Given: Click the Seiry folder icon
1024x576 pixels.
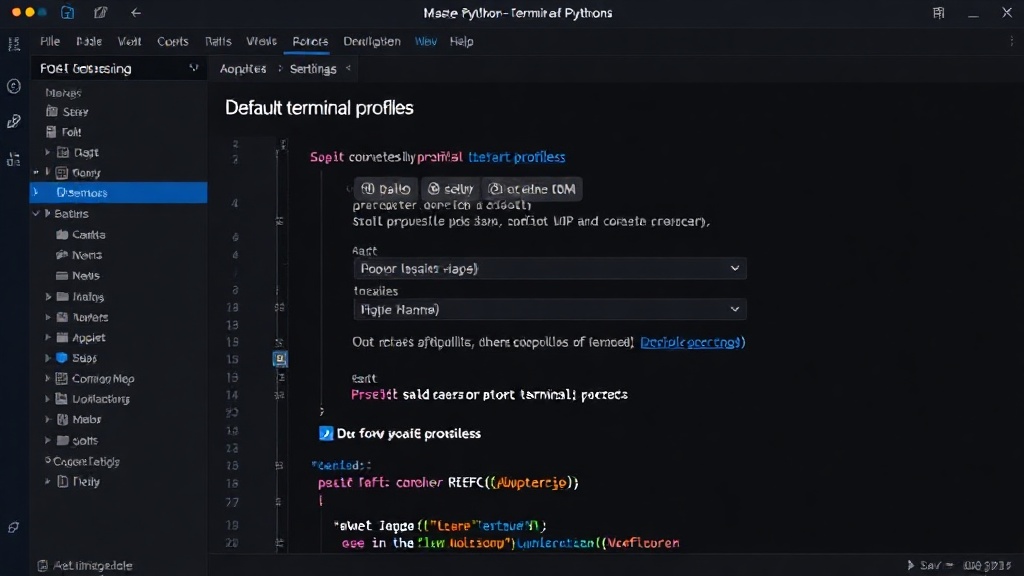Looking at the screenshot, I should point(52,112).
